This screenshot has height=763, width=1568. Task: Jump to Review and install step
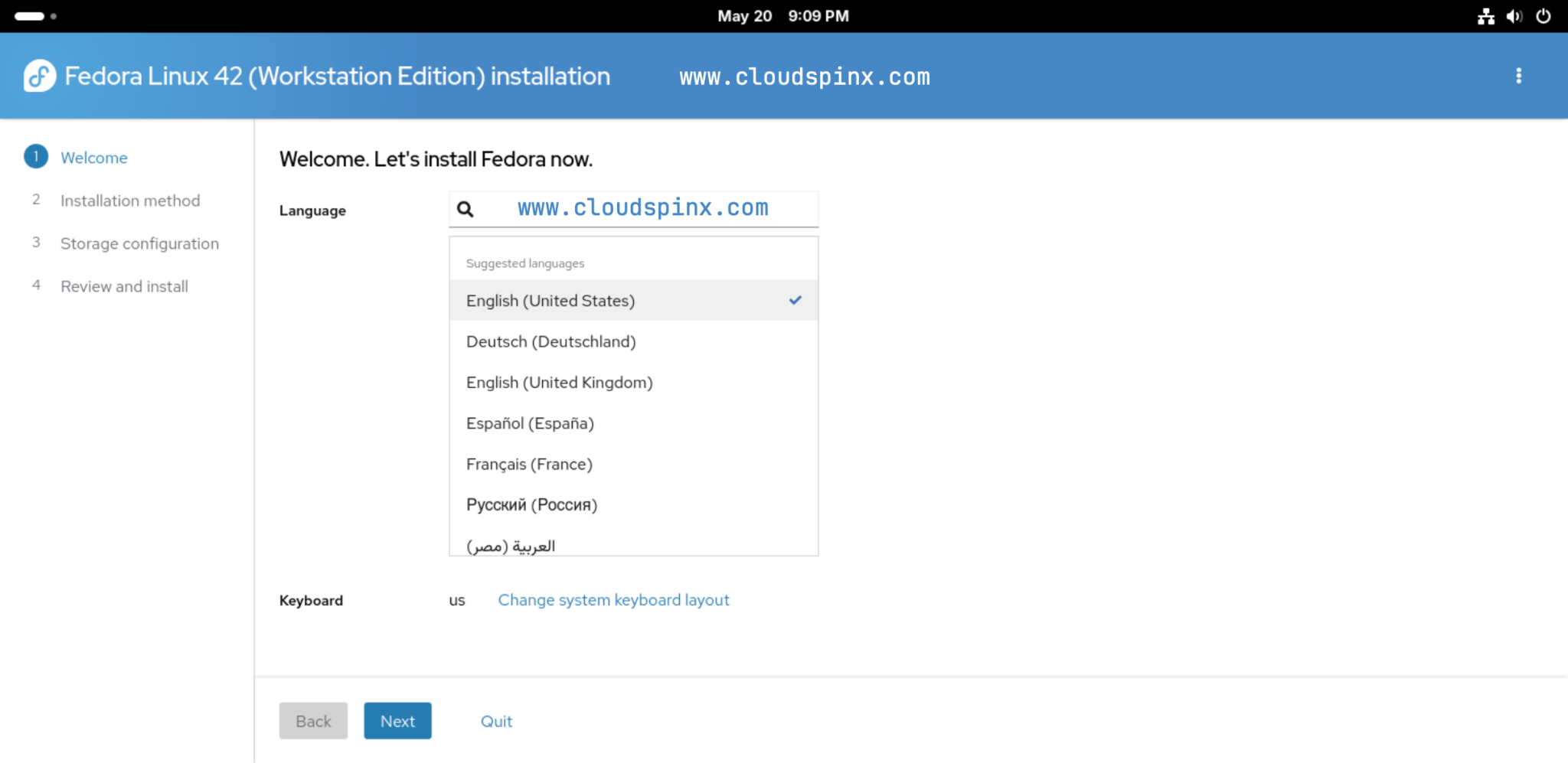[124, 286]
